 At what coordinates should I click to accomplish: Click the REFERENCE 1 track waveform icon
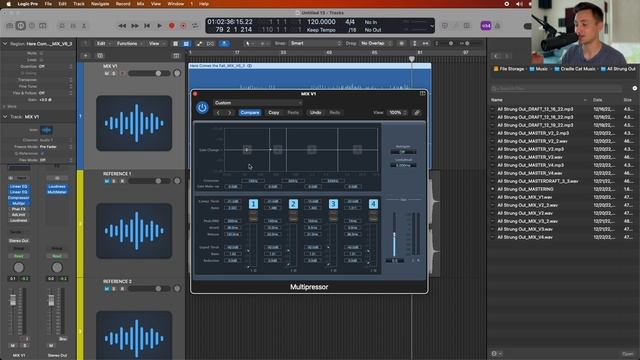134,231
